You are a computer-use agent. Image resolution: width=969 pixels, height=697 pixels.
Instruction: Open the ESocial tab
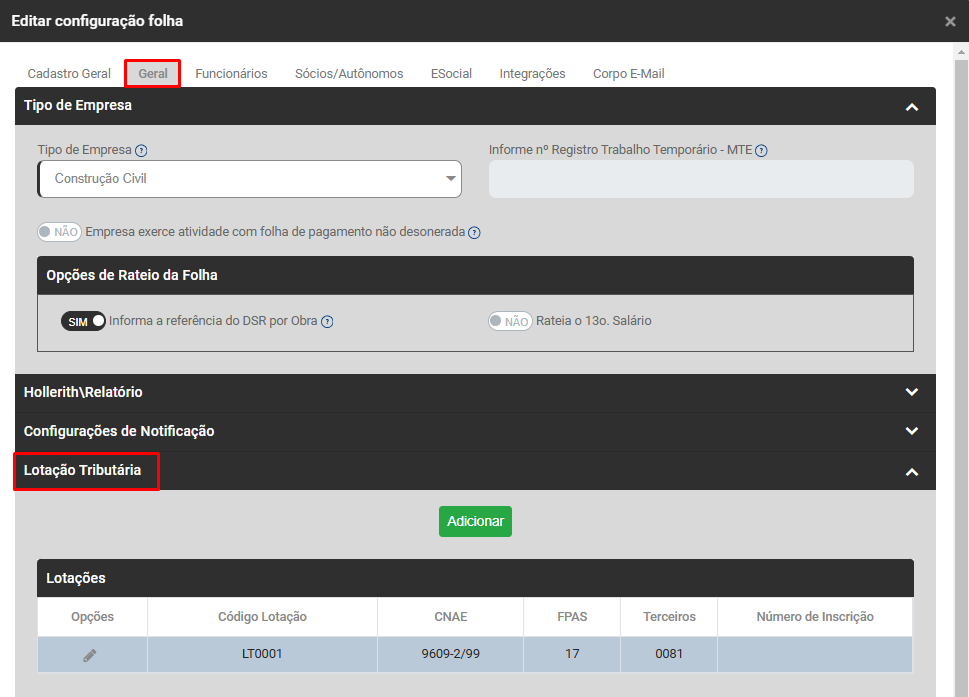tap(451, 74)
